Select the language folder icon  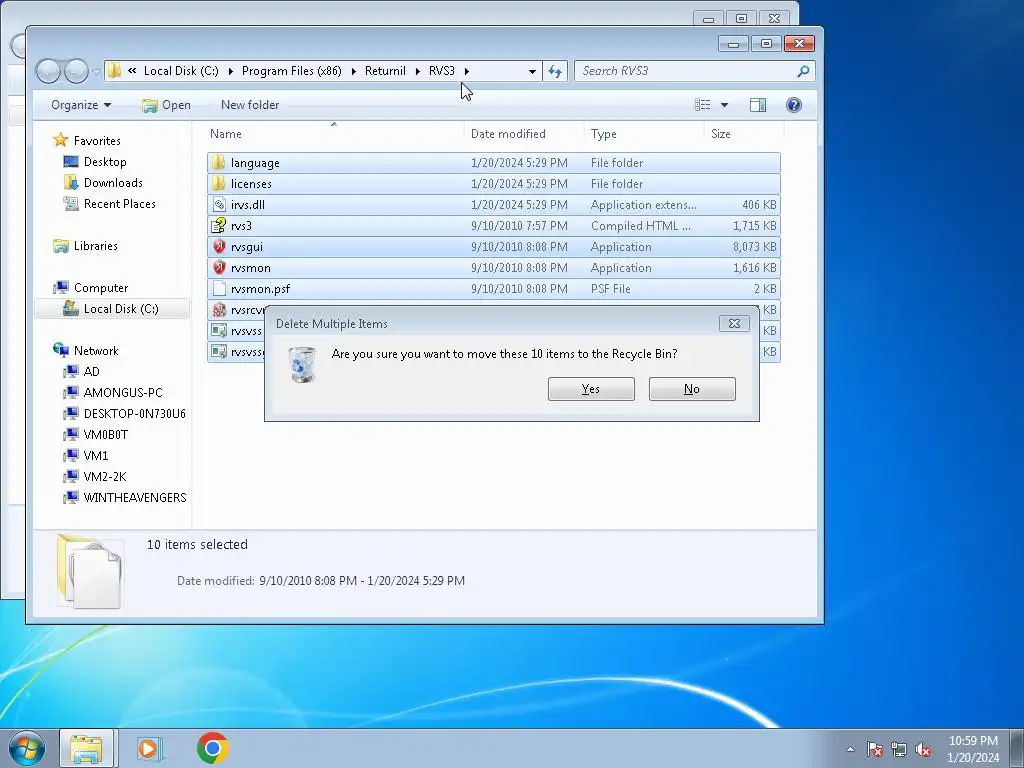pyautogui.click(x=219, y=163)
